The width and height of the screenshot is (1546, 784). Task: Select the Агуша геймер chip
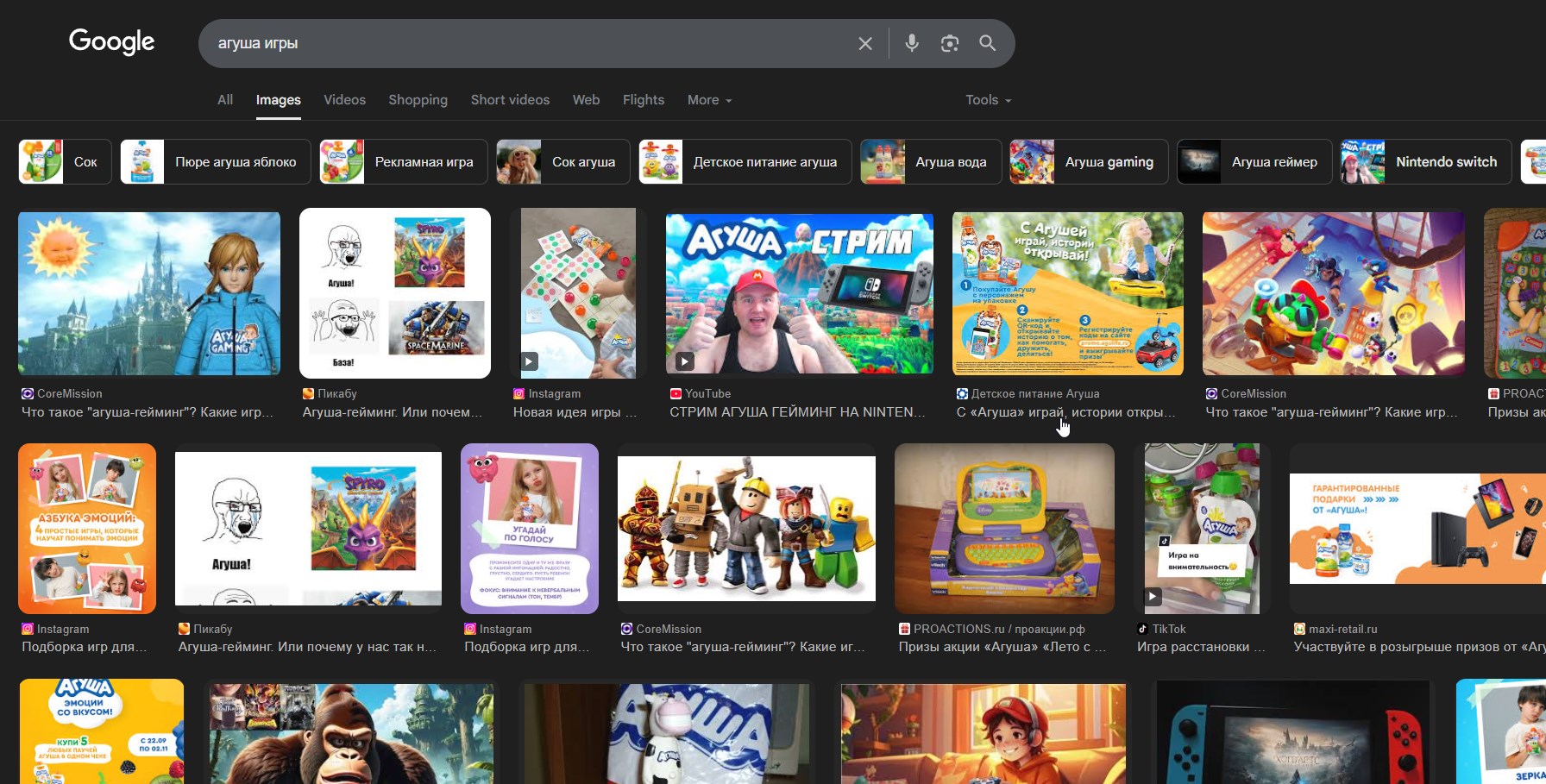pyautogui.click(x=1254, y=161)
